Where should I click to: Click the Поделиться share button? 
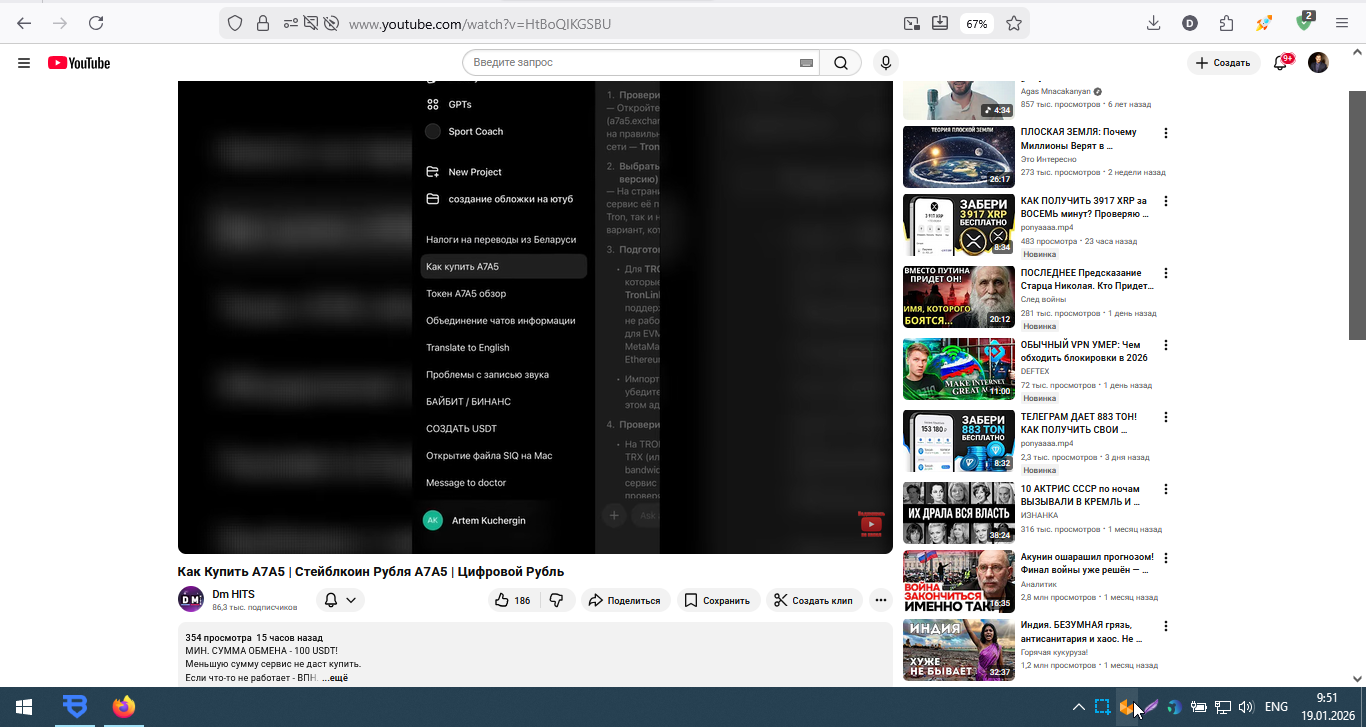[x=624, y=600]
